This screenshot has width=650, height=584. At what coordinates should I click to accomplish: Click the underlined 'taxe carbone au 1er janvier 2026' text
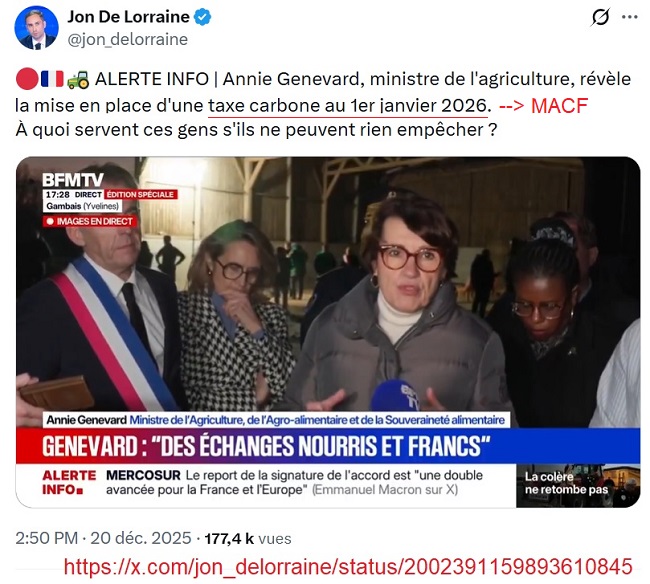(348, 106)
